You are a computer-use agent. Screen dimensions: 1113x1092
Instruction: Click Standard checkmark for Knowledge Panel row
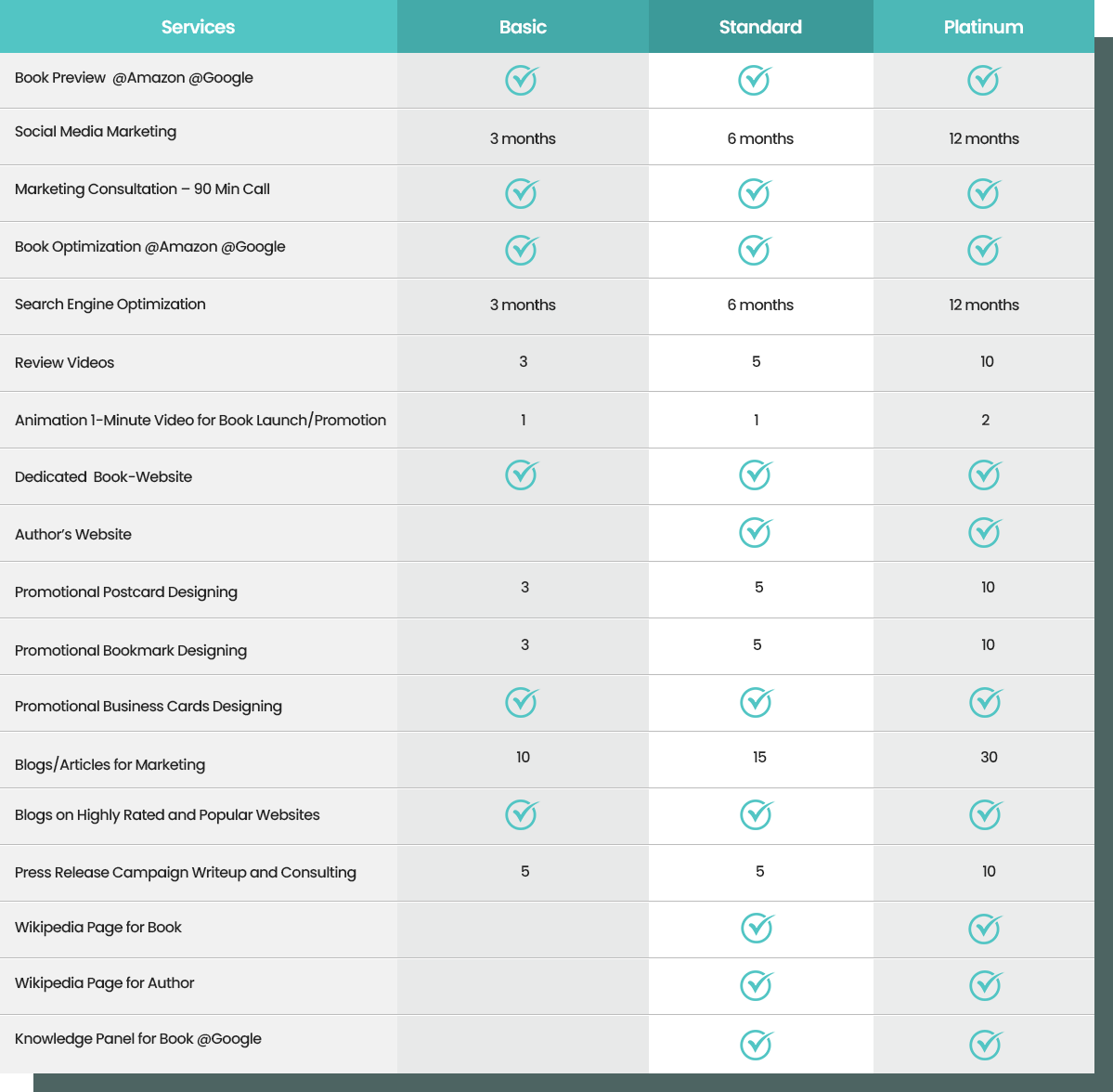point(757,1044)
